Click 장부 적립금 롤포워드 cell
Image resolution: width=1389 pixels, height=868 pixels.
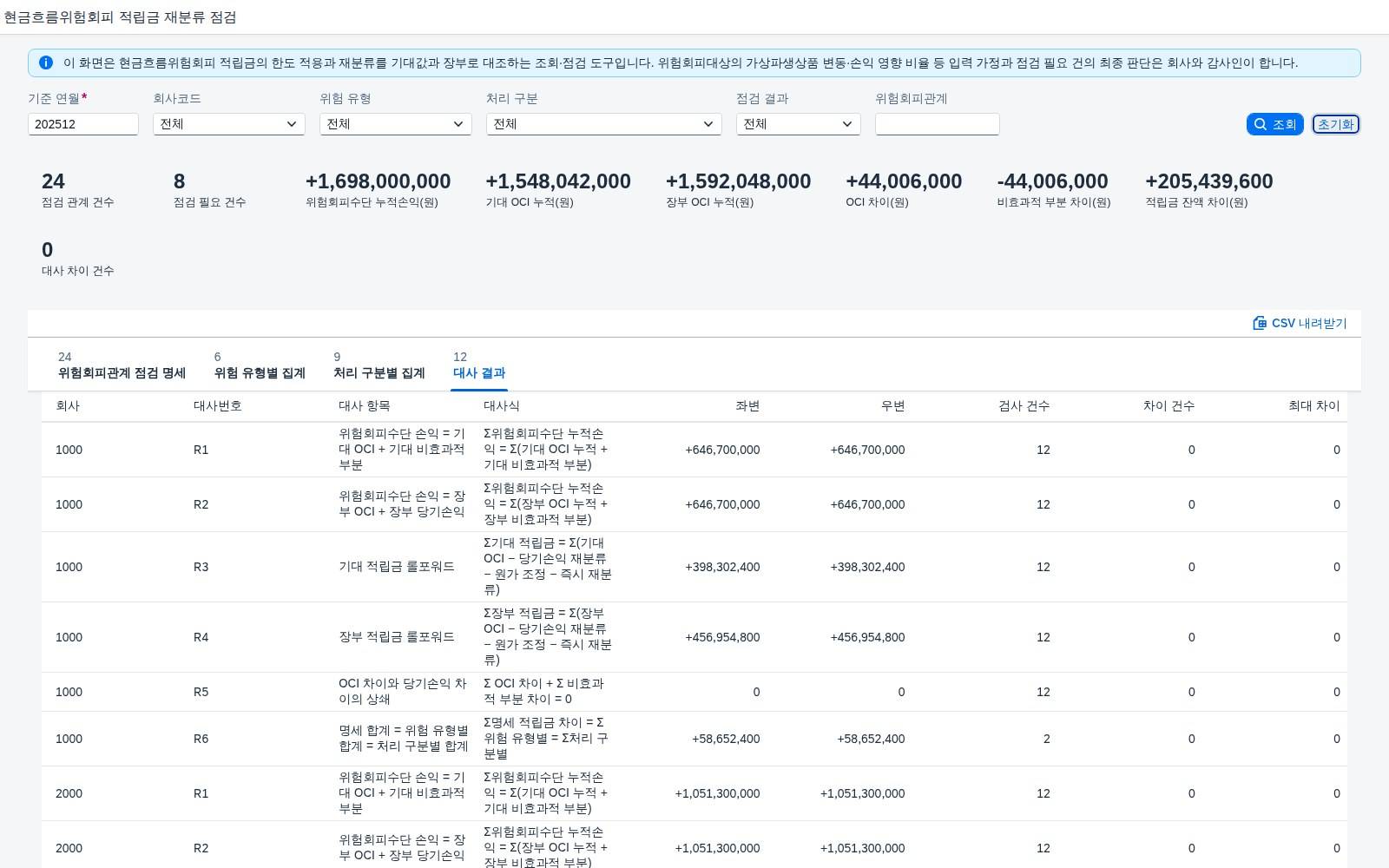[397, 637]
